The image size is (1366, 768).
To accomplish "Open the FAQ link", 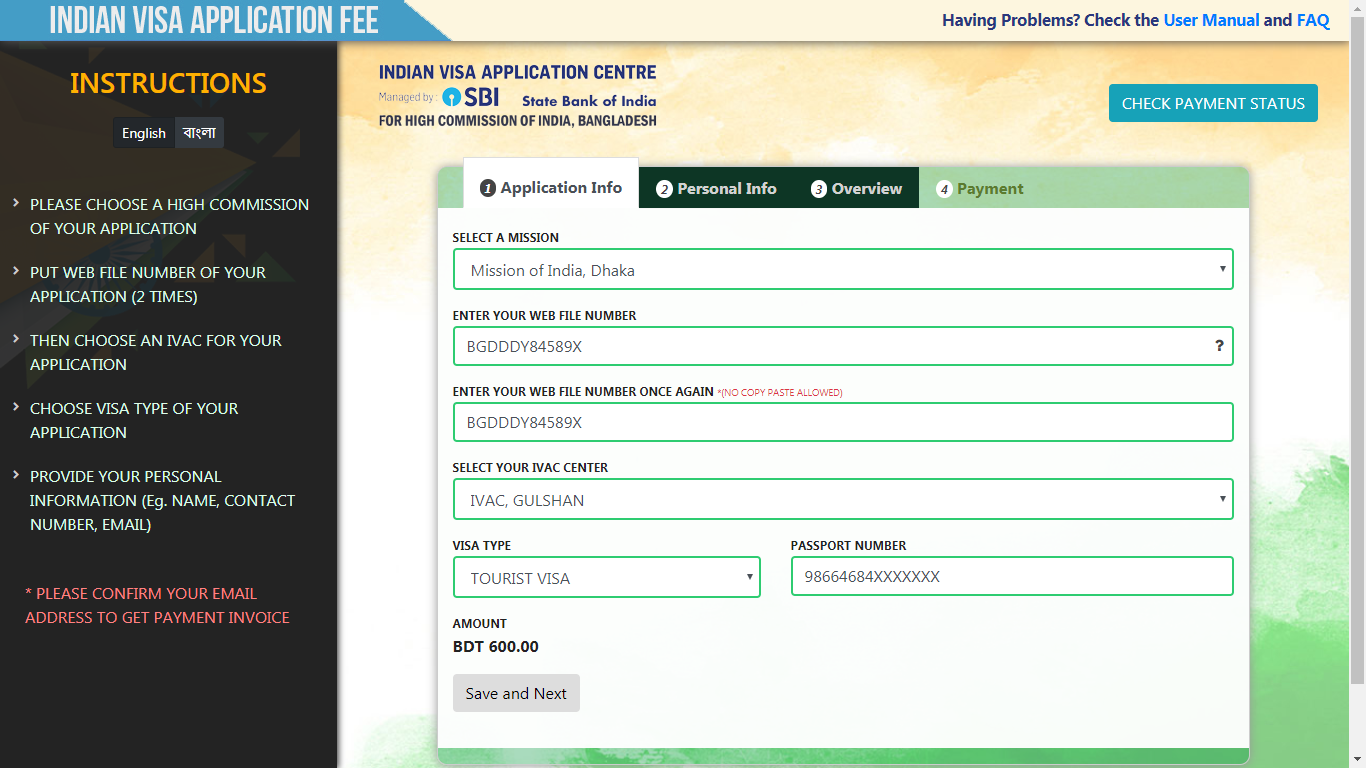I will (x=1312, y=19).
